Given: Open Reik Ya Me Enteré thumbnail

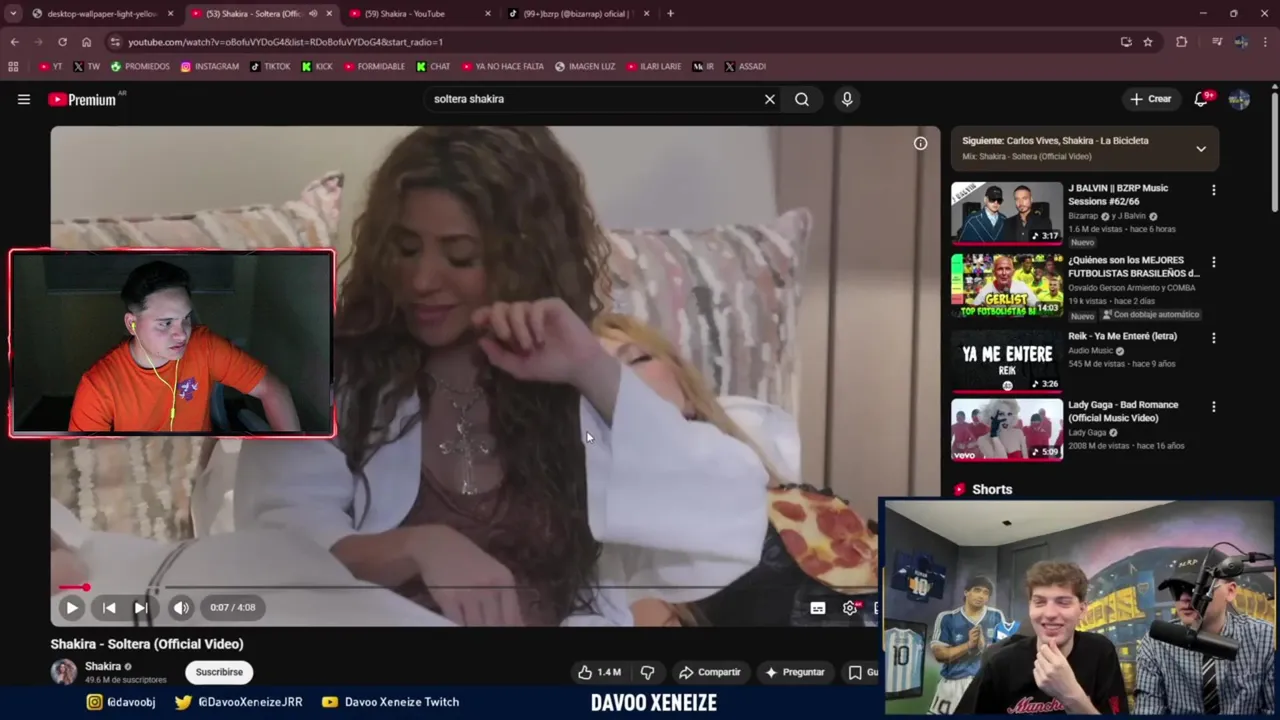Looking at the screenshot, I should [1007, 360].
